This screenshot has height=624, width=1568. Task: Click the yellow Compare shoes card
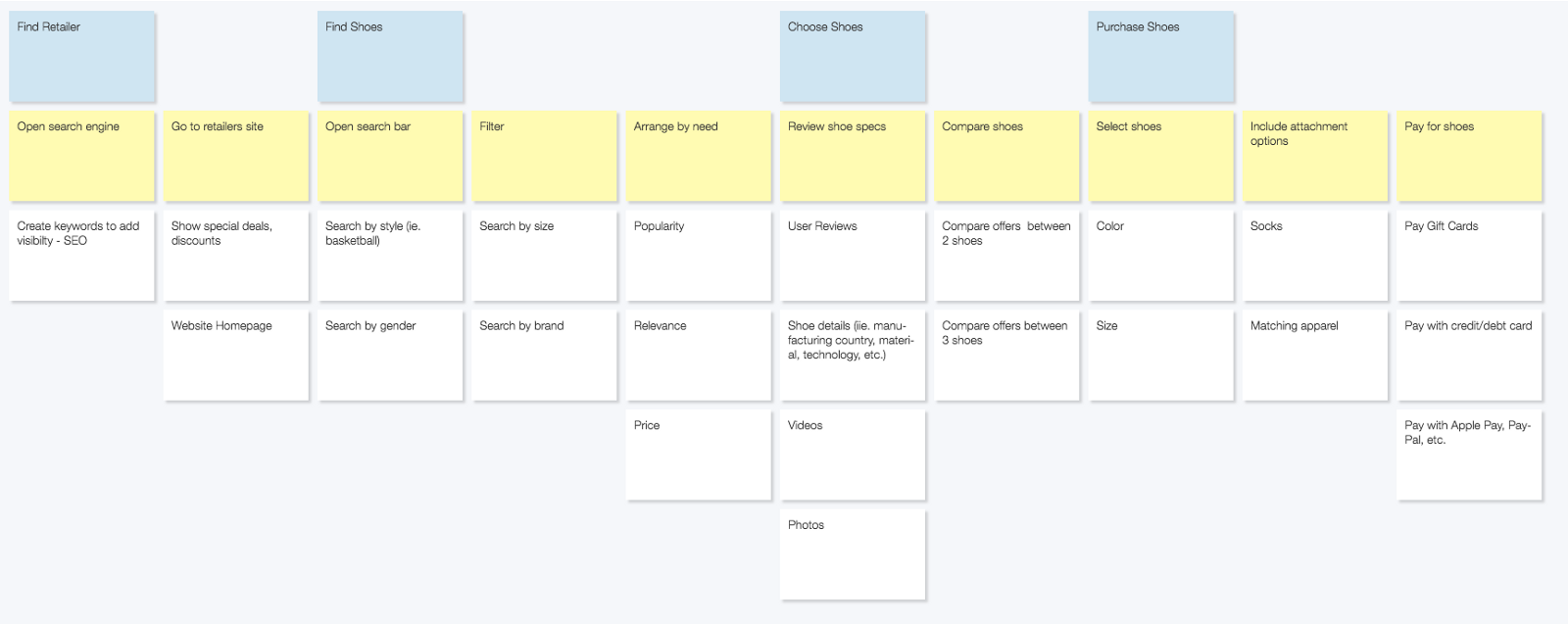click(1006, 156)
